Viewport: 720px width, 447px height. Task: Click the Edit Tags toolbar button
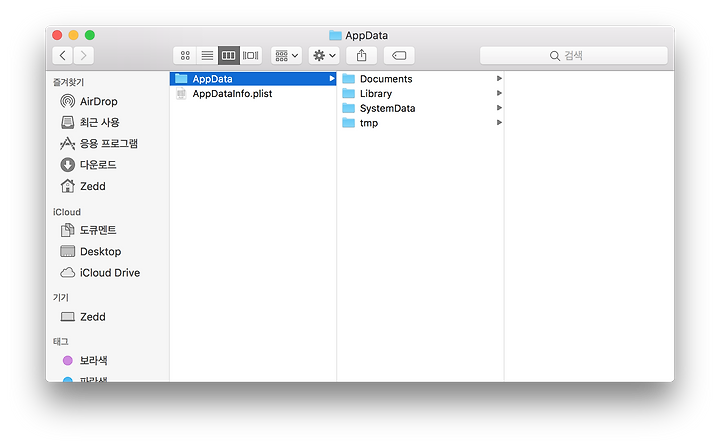tap(399, 56)
